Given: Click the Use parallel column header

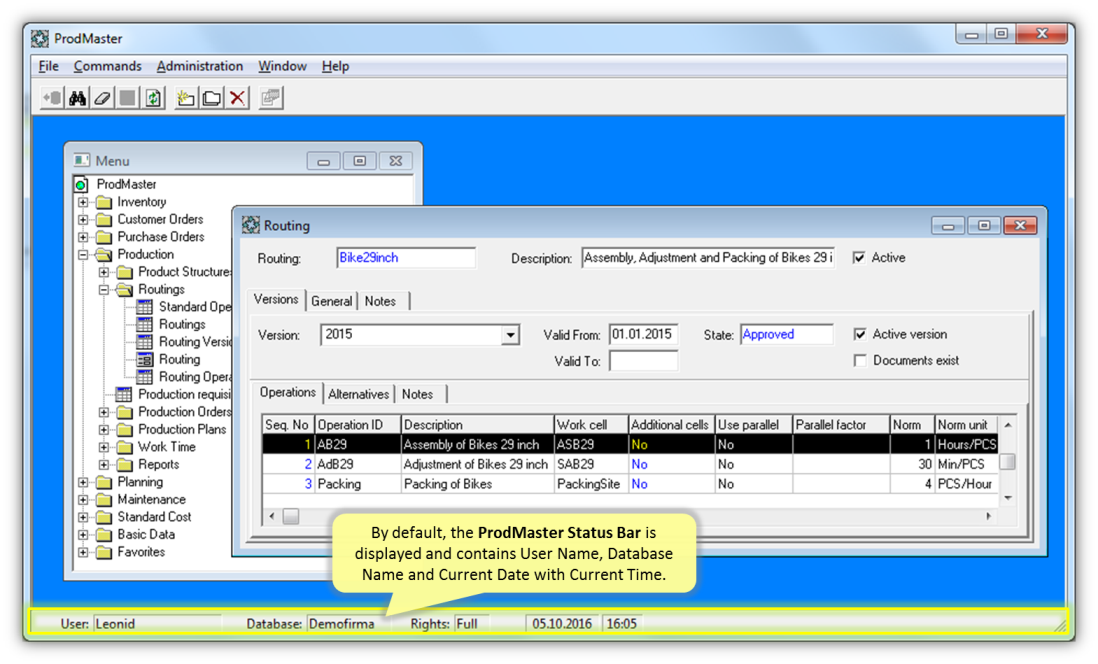Looking at the screenshot, I should pyautogui.click(x=753, y=424).
